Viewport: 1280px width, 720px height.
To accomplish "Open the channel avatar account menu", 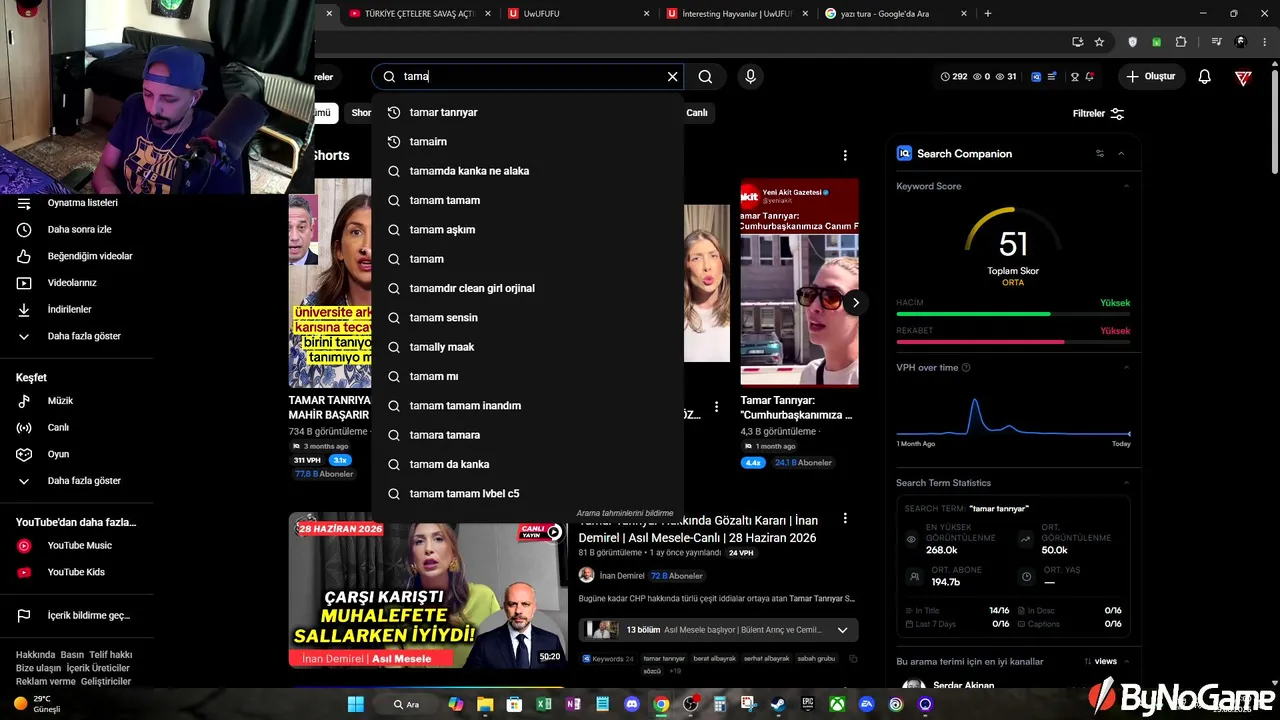I will point(1243,77).
